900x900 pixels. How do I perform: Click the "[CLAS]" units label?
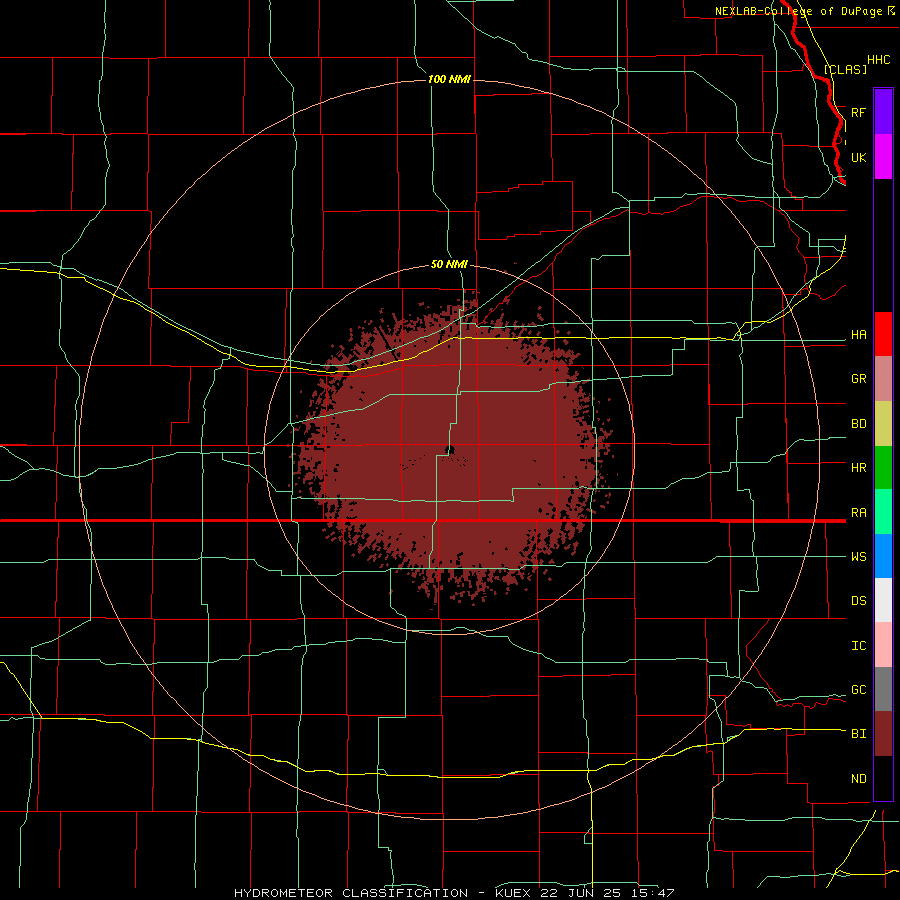pos(845,69)
